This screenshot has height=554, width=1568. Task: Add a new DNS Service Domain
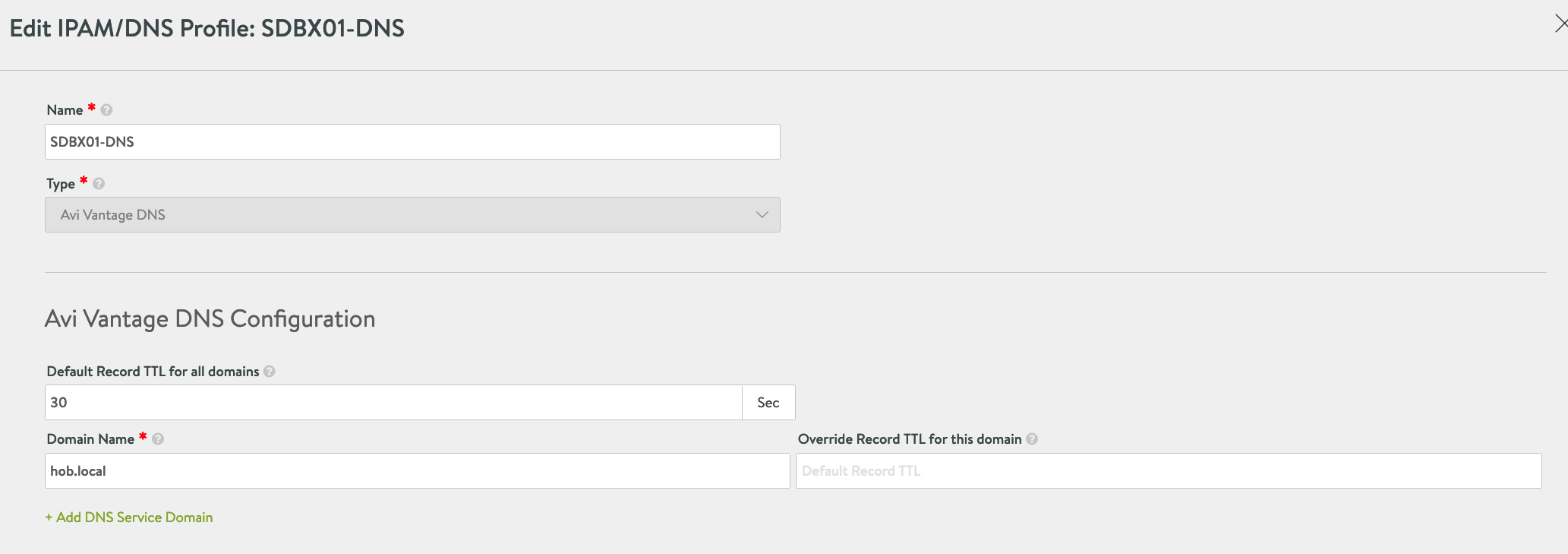pos(129,518)
